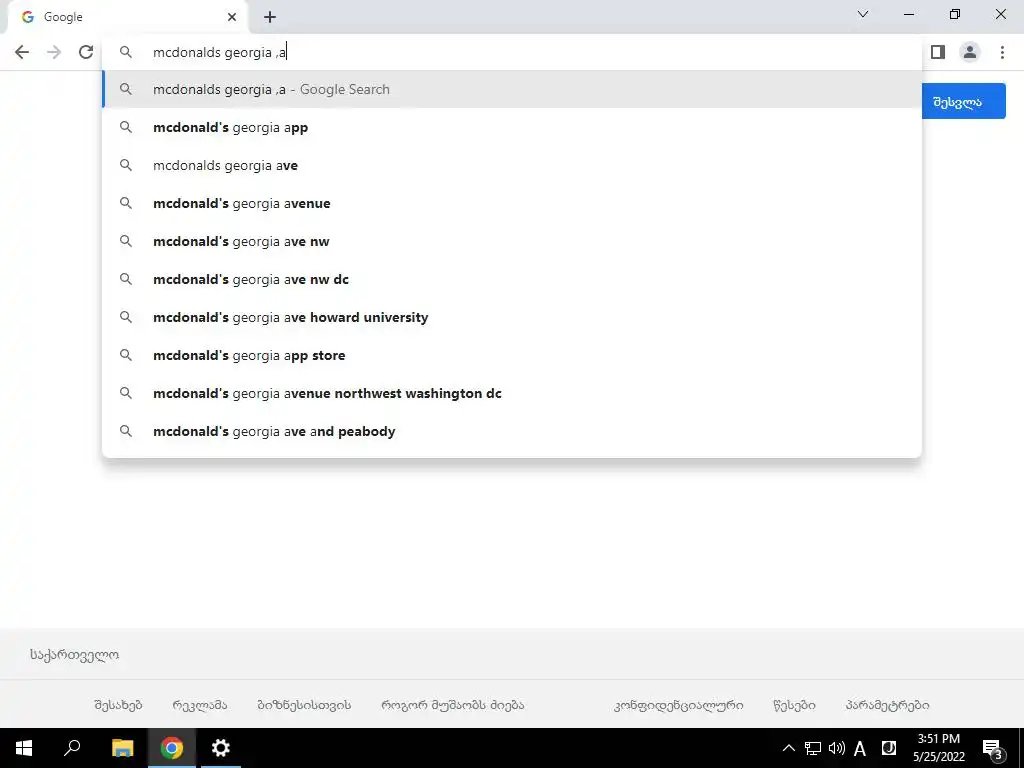Go back with the browser back arrow
Screen dimensions: 1024x768
(x=22, y=52)
